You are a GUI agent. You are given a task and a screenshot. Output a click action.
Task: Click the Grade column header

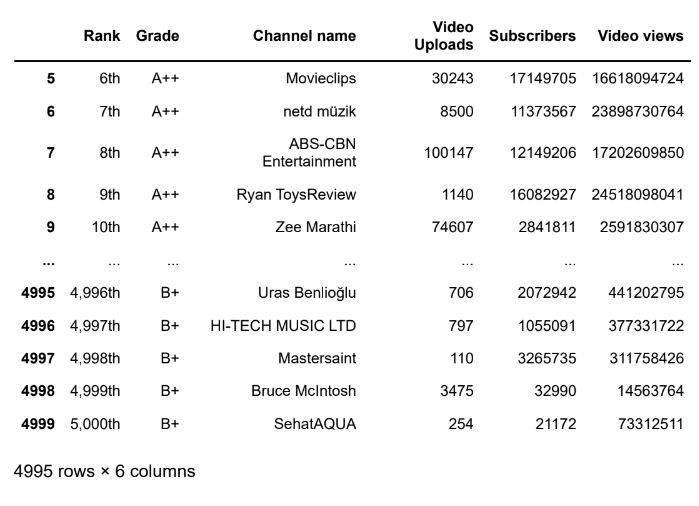tap(157, 36)
